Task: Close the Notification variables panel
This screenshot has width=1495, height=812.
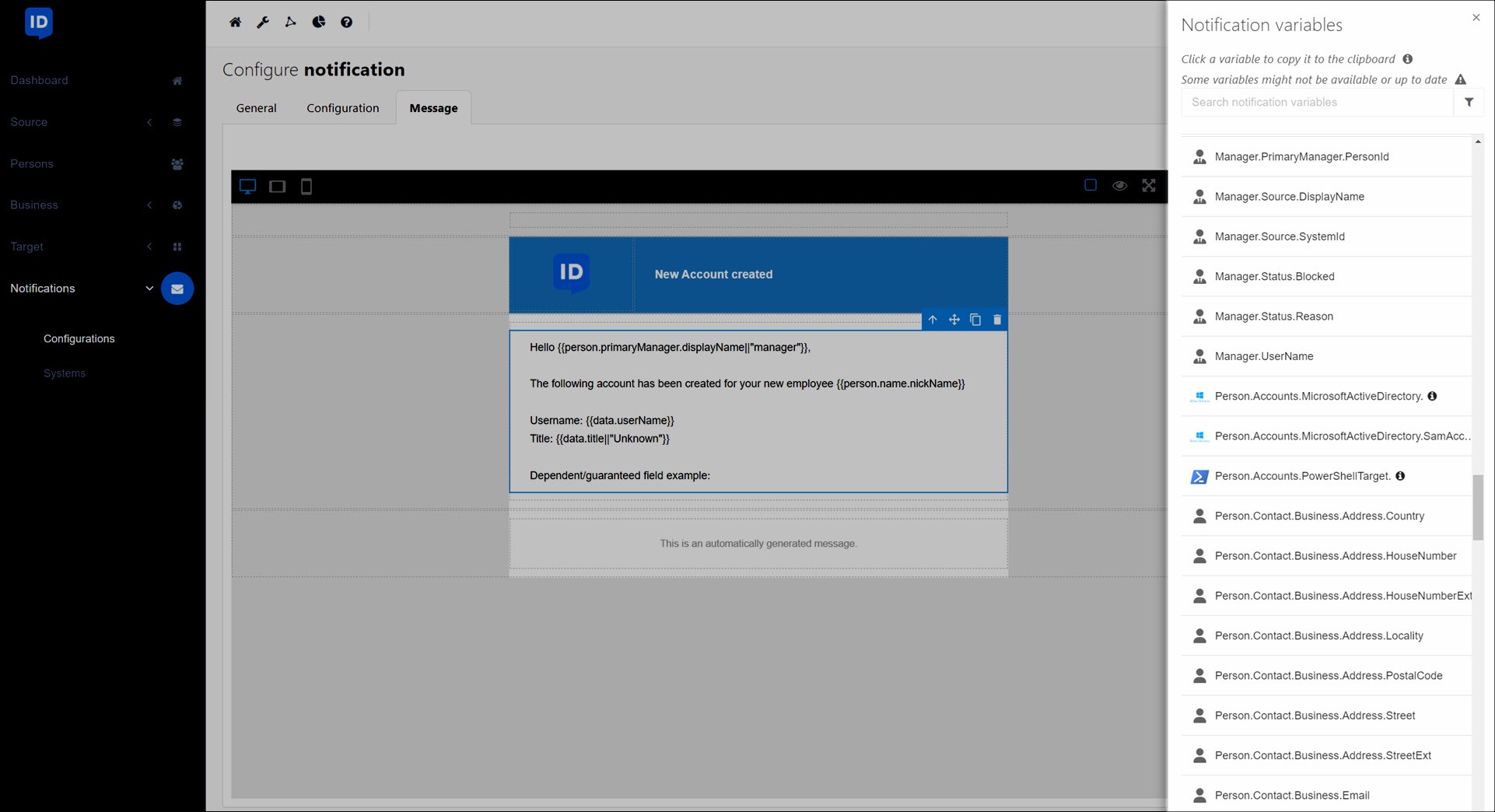Action: point(1476,17)
